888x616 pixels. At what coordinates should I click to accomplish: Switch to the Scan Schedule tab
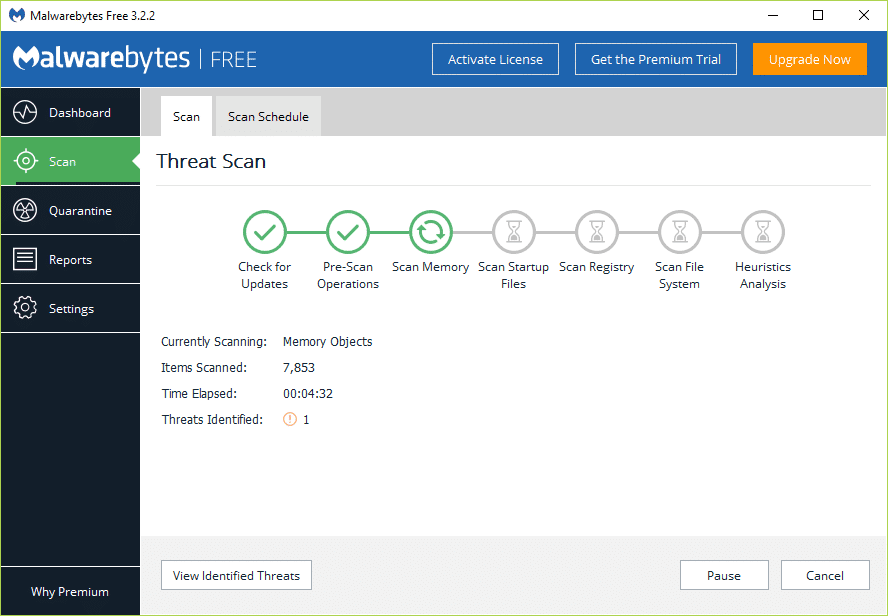coord(267,116)
